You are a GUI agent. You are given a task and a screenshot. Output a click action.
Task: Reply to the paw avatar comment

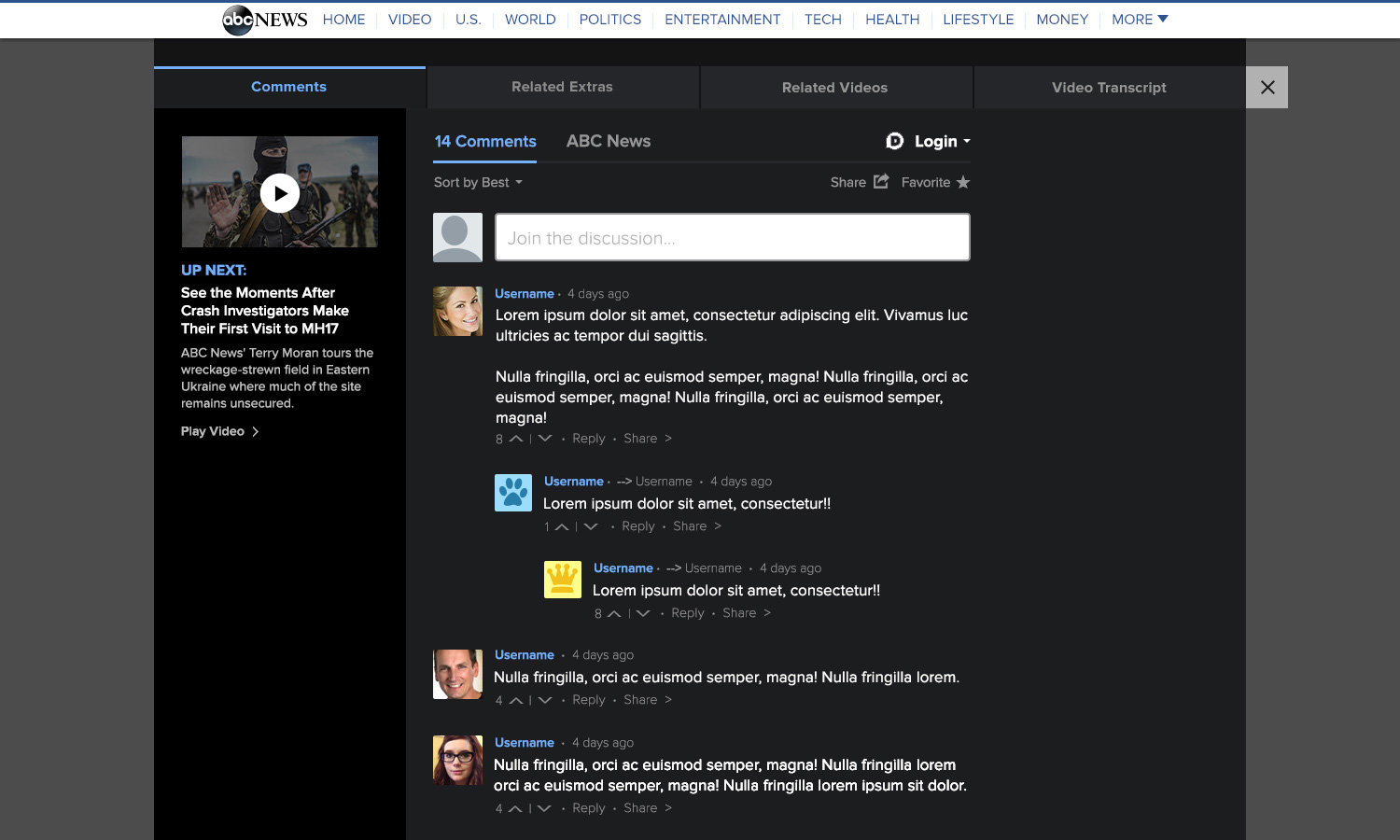tap(638, 526)
